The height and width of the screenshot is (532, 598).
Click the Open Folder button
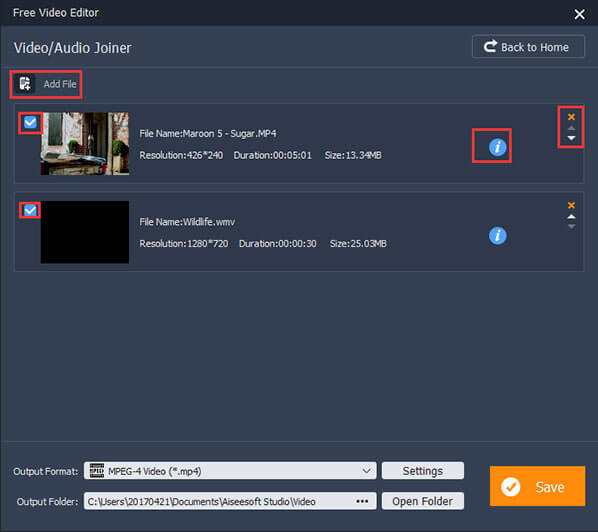point(423,501)
